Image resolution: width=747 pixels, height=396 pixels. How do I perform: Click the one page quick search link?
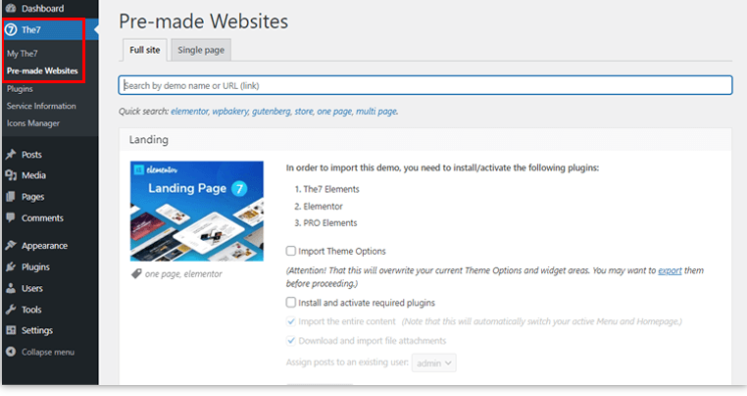(334, 112)
